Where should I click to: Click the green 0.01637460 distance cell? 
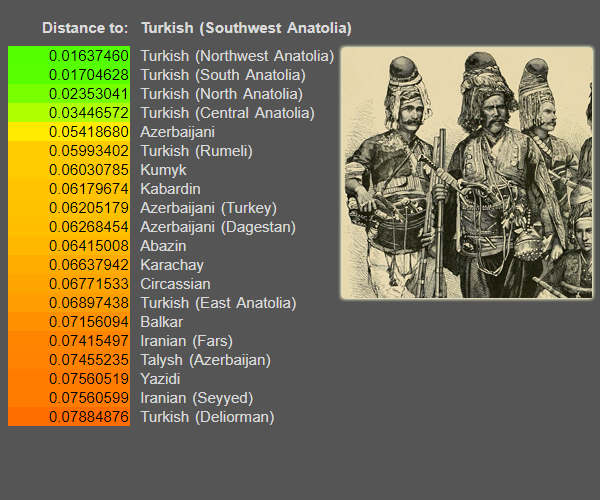69,56
